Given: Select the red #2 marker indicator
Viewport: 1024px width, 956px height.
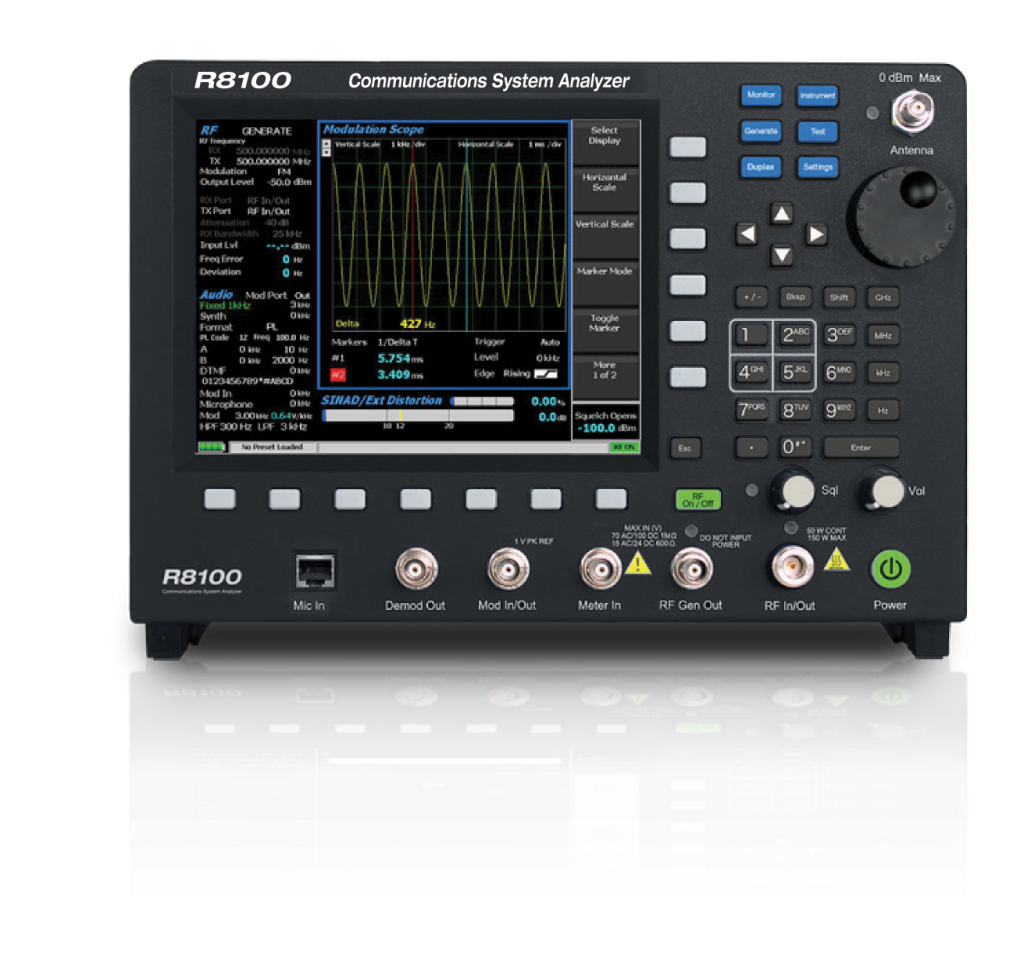Looking at the screenshot, I should click(338, 375).
